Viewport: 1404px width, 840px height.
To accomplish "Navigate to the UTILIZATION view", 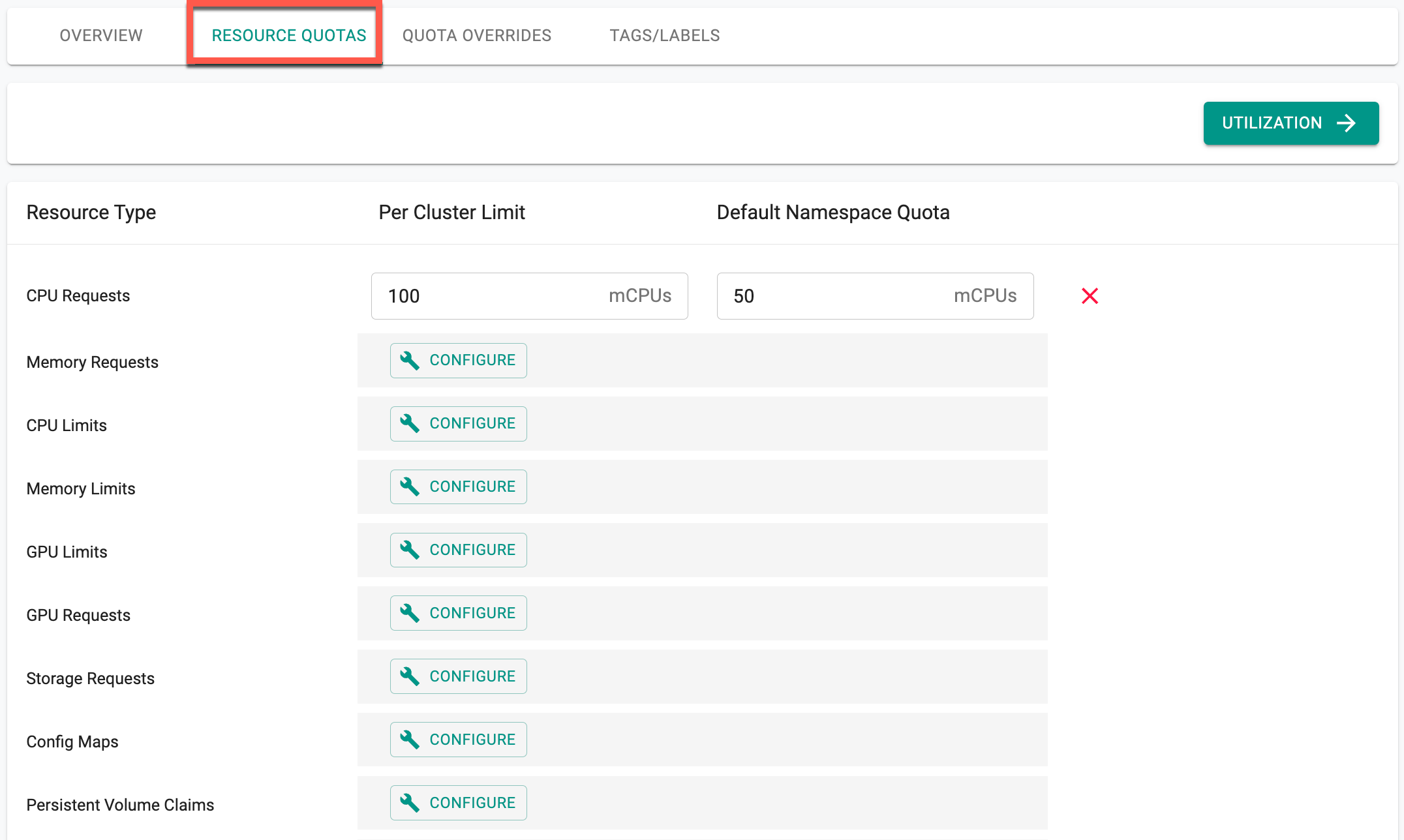I will pyautogui.click(x=1290, y=122).
